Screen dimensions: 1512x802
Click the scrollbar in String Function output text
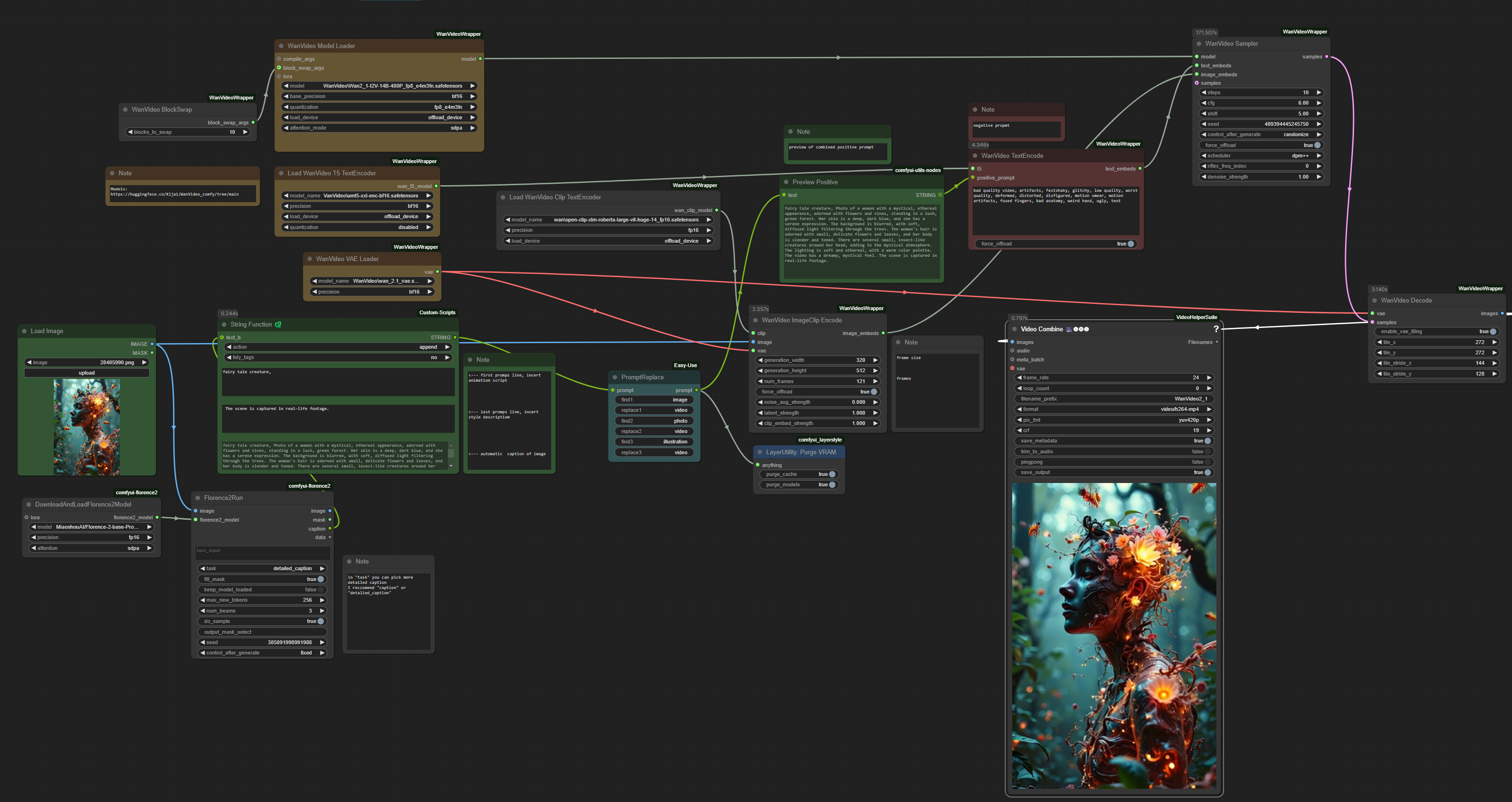coord(451,453)
